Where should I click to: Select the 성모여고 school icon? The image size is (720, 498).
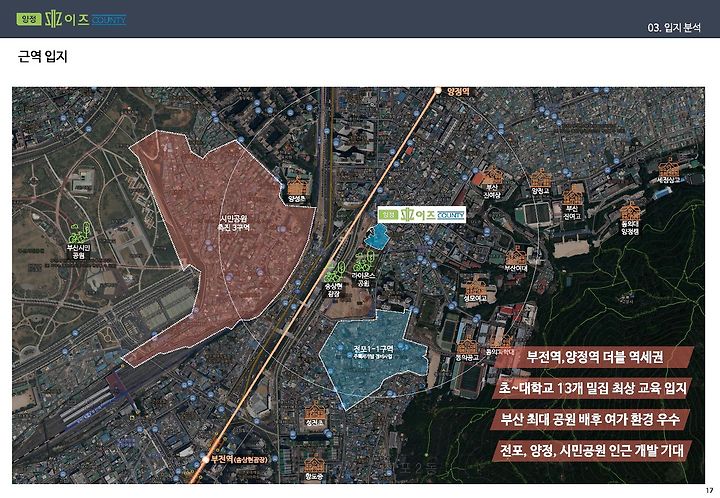click(474, 285)
